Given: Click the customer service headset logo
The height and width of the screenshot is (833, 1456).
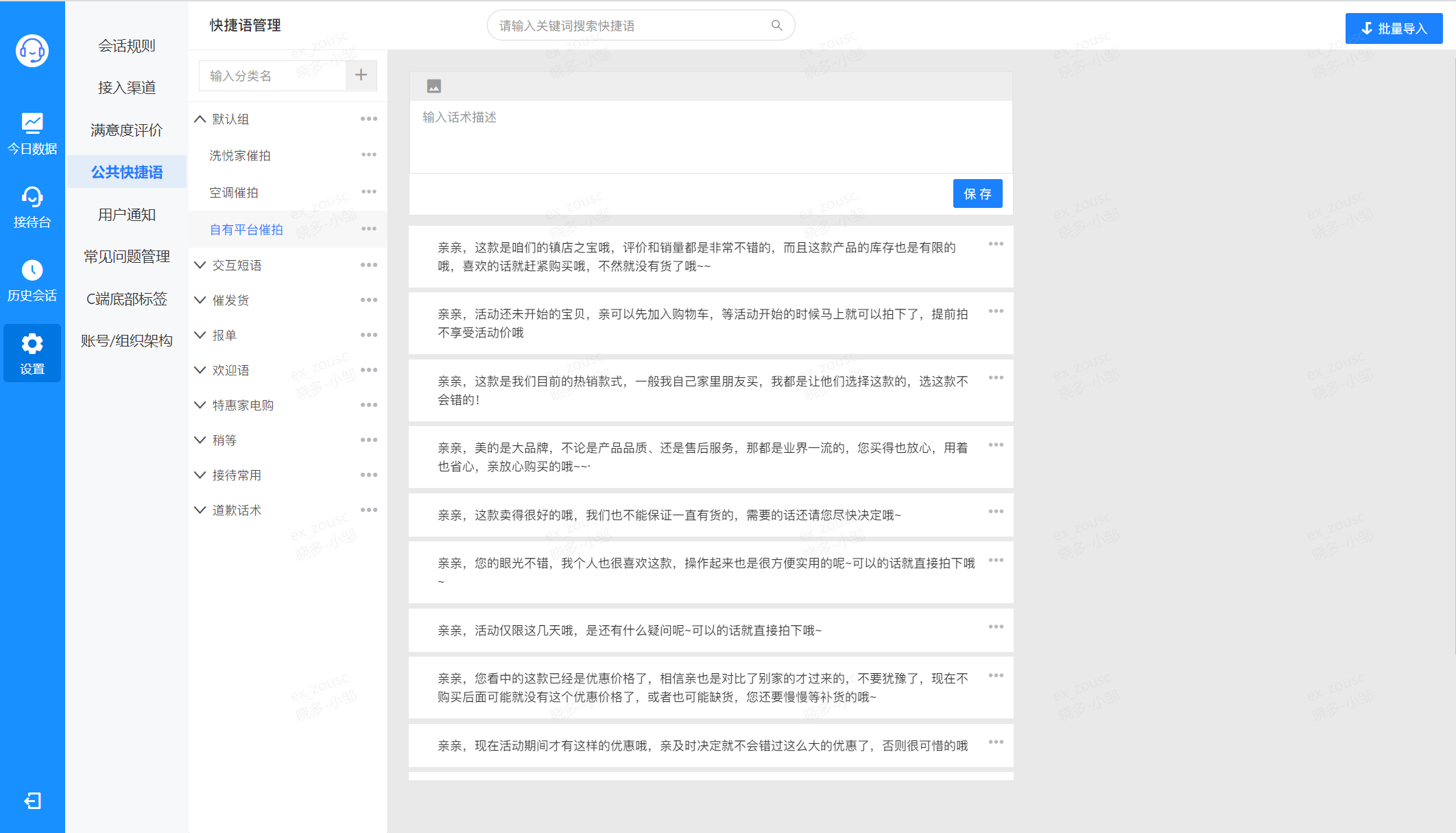Looking at the screenshot, I should coord(32,51).
